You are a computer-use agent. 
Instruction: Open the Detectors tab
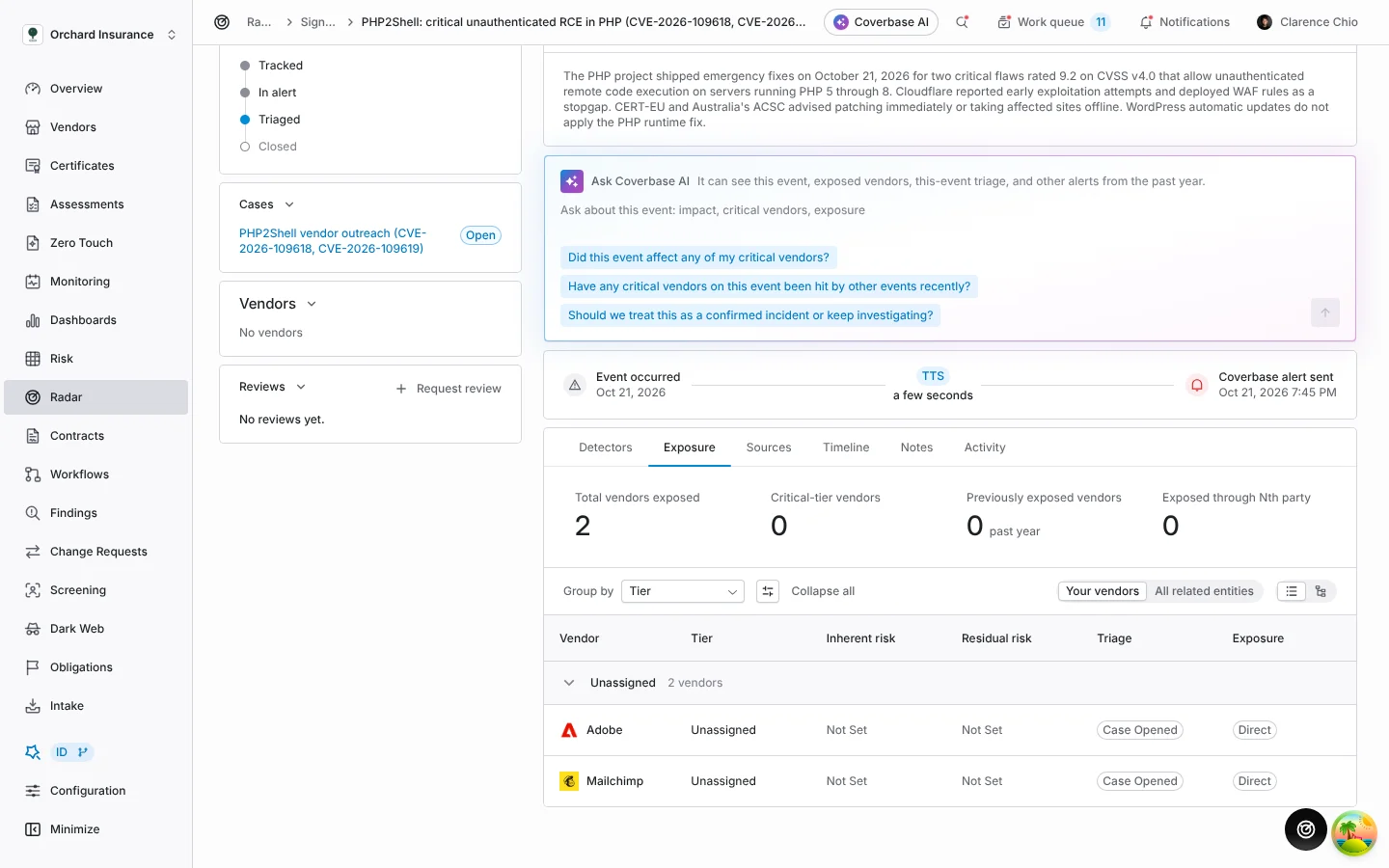(x=606, y=448)
